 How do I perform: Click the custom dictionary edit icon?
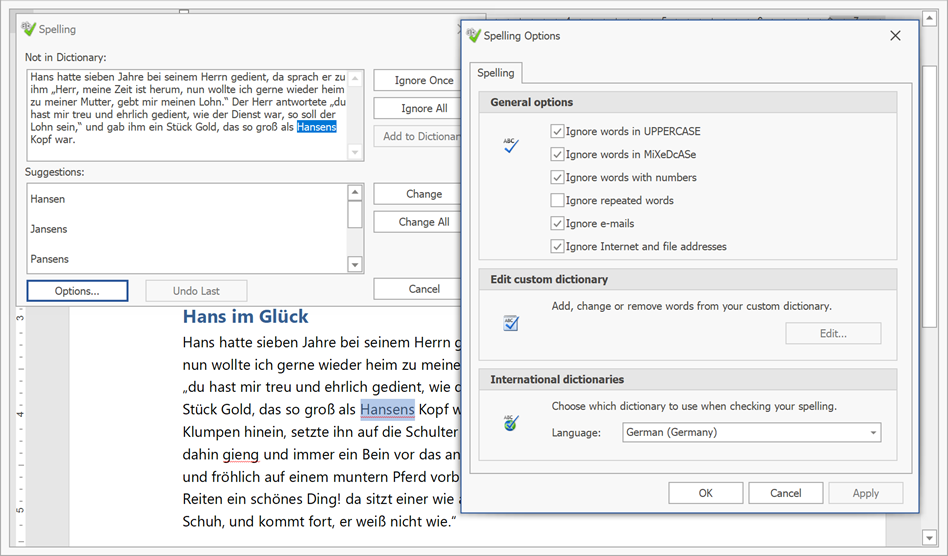pyautogui.click(x=511, y=323)
